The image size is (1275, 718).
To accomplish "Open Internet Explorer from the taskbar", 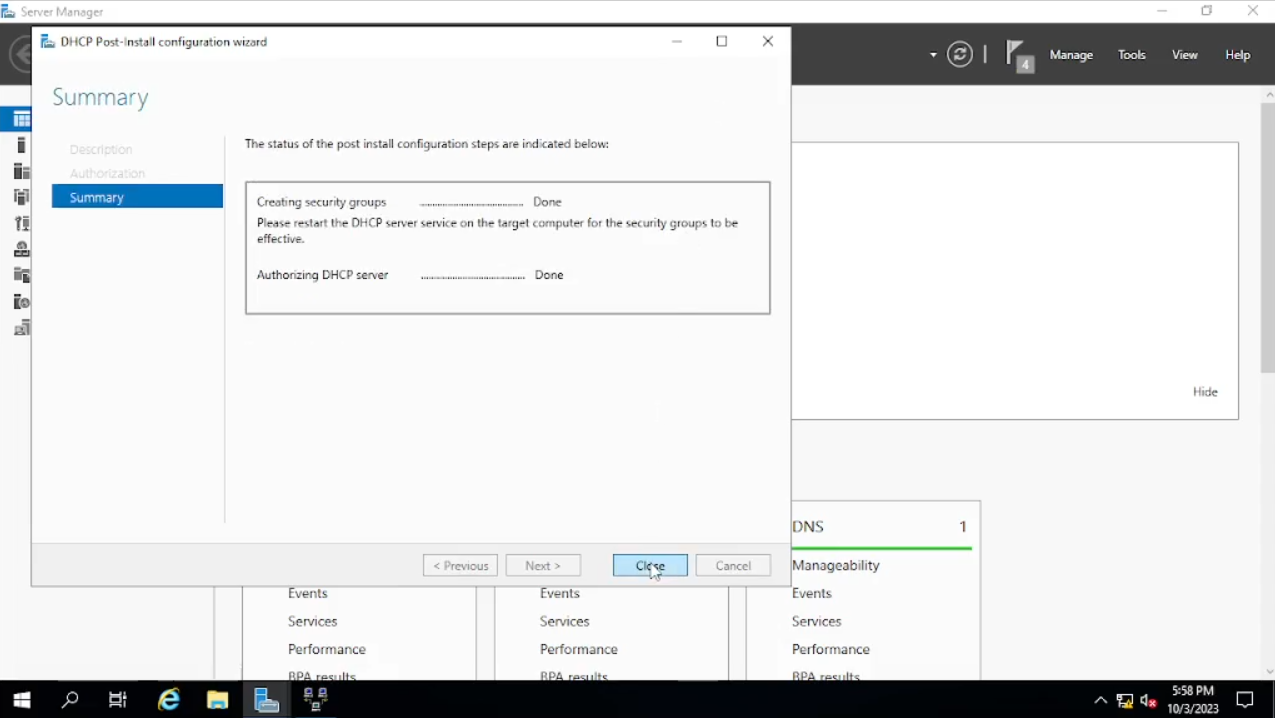I will [169, 700].
